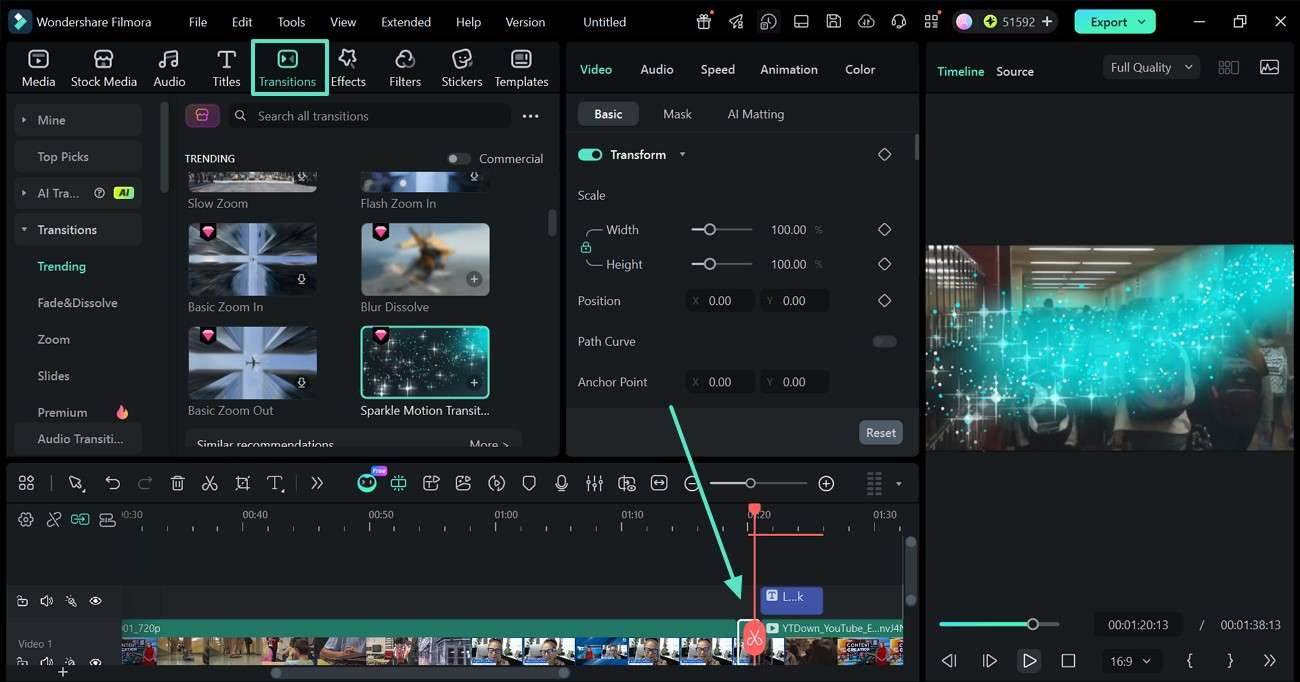Open the AI copilot robot icon
This screenshot has height=682, width=1300.
pyautogui.click(x=367, y=483)
